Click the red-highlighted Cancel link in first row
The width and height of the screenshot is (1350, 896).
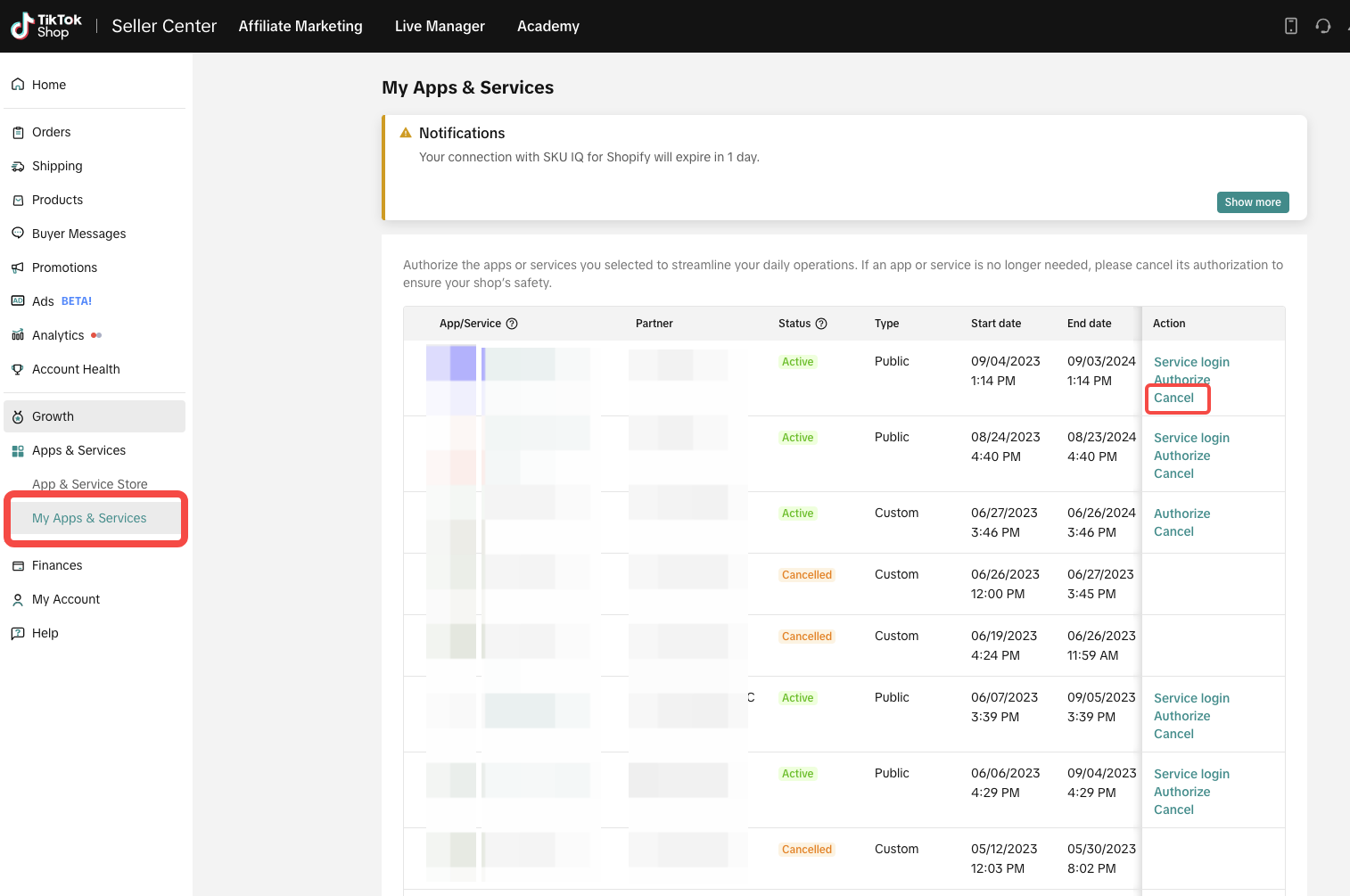click(x=1173, y=399)
